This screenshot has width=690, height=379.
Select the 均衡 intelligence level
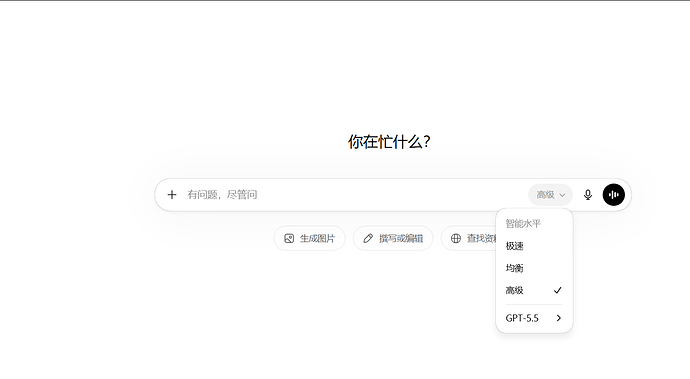[534, 268]
